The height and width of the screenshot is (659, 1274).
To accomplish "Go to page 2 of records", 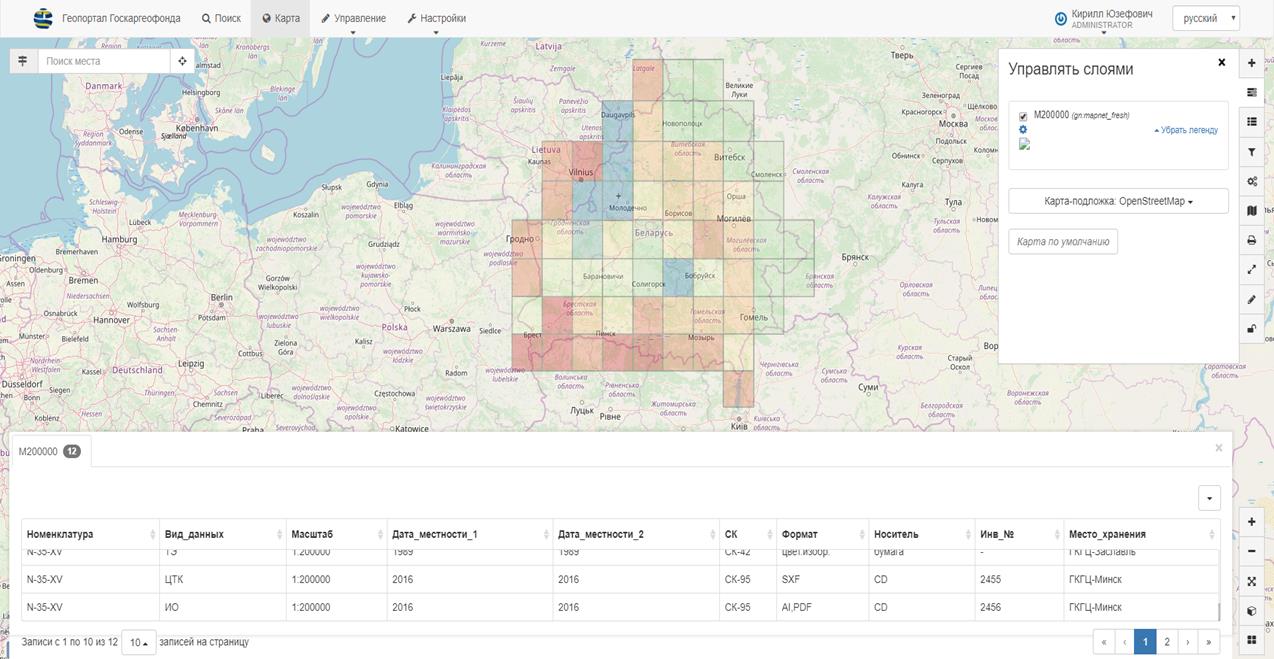I will [x=1166, y=642].
